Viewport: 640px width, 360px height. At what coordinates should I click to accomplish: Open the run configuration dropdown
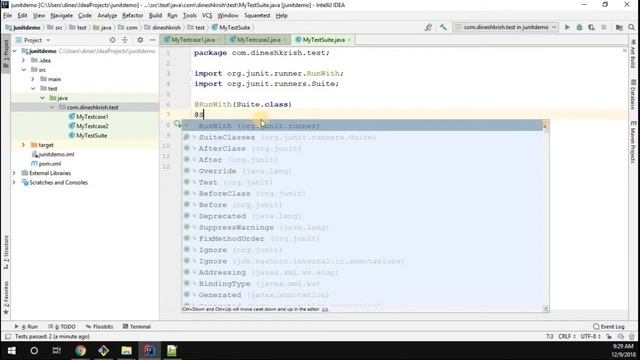tap(505, 27)
